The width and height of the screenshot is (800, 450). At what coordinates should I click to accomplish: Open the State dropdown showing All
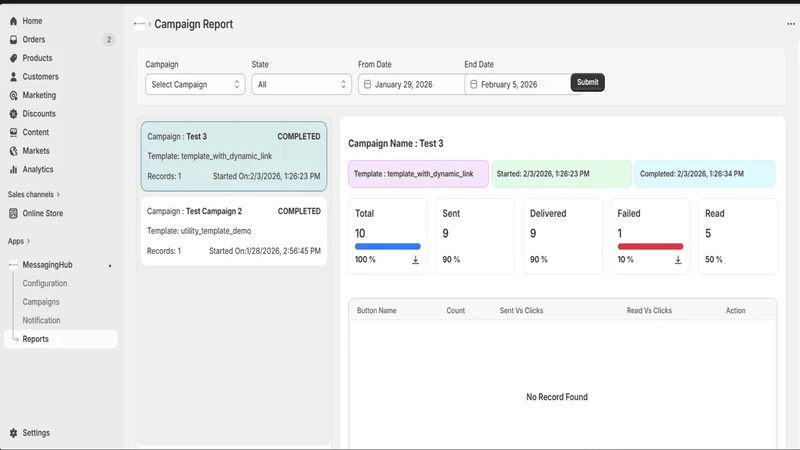coord(302,84)
